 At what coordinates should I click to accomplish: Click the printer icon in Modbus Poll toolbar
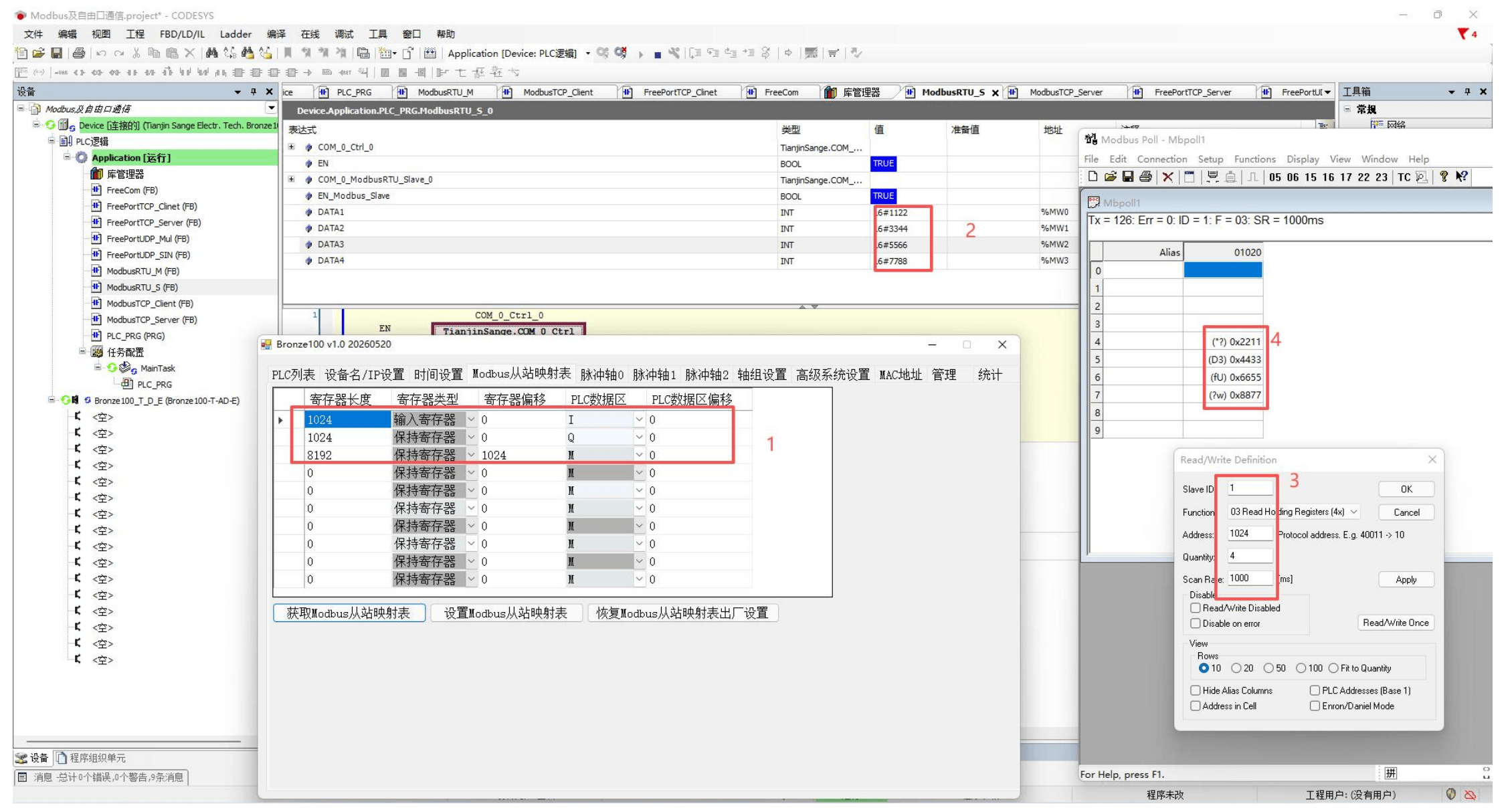(x=1146, y=177)
